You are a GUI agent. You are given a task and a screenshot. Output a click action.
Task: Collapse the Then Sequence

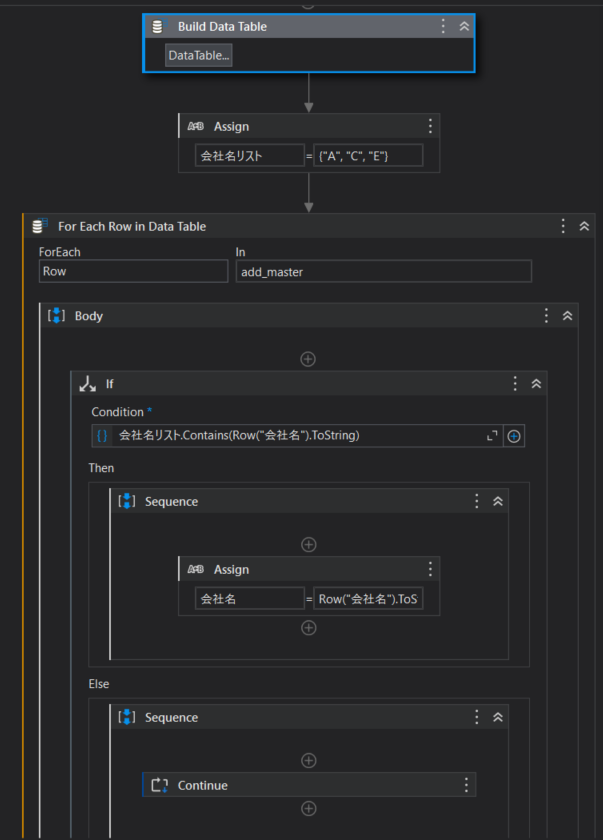[498, 501]
